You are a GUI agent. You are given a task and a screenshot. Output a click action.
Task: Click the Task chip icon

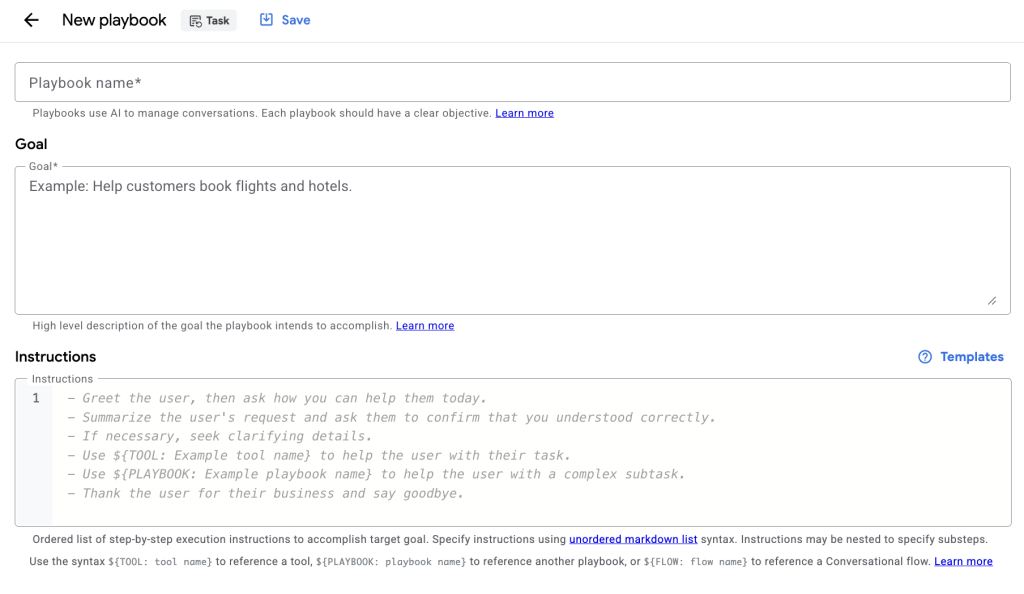click(x=196, y=21)
